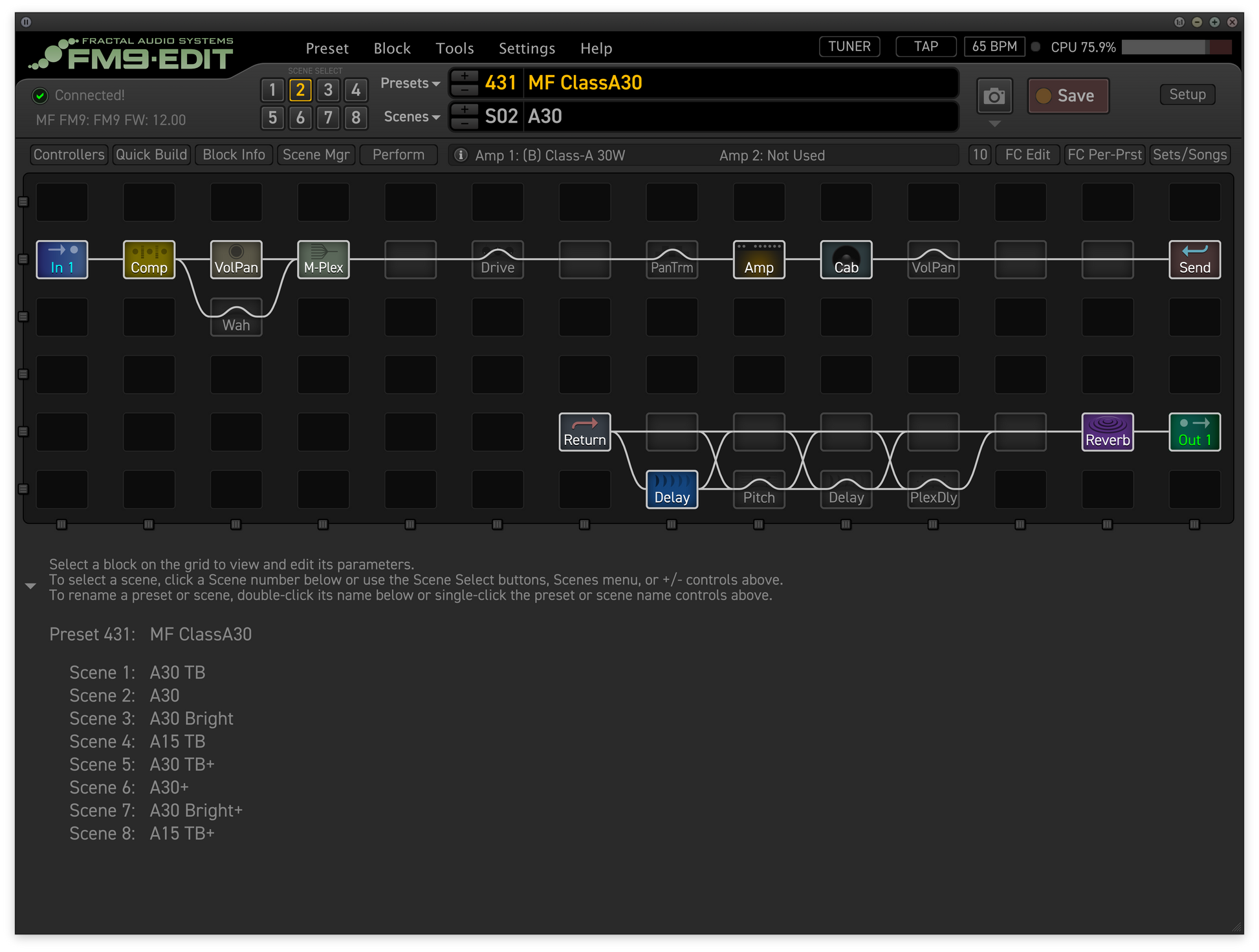The height and width of the screenshot is (952, 1259).
Task: Open Quick Build
Action: tap(151, 155)
